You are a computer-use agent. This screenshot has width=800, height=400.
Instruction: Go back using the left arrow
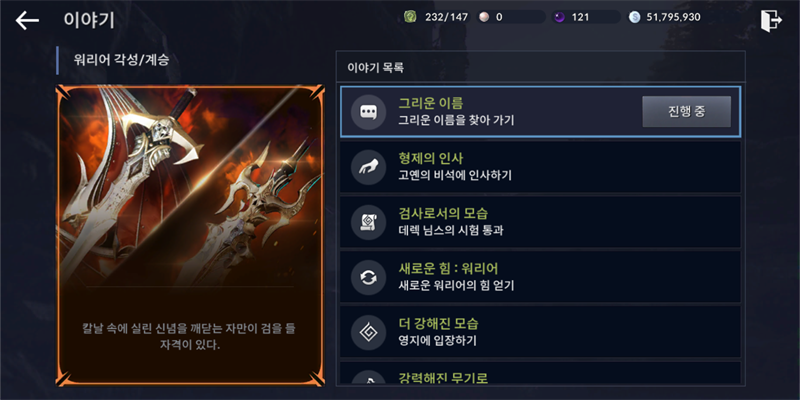pos(27,20)
